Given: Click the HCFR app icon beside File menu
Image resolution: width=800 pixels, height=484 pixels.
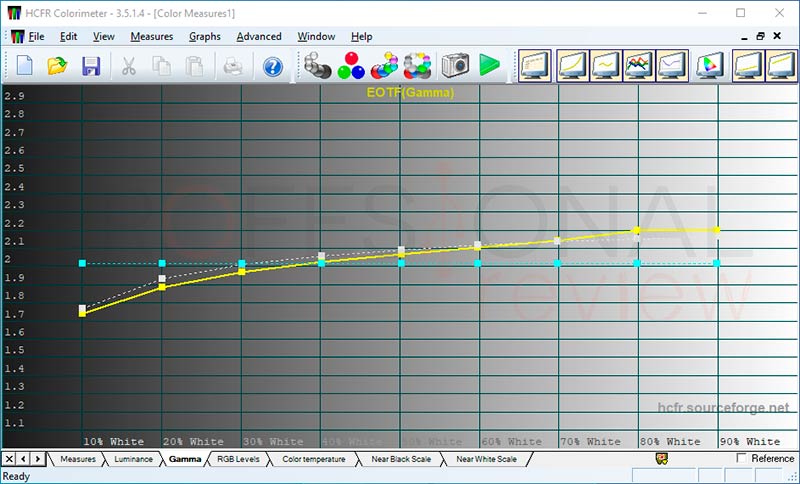Looking at the screenshot, I should click(x=18, y=37).
